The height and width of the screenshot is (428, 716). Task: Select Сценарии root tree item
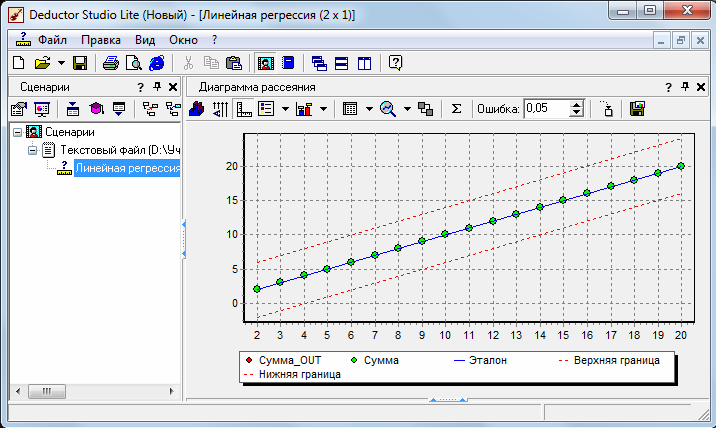coord(69,132)
